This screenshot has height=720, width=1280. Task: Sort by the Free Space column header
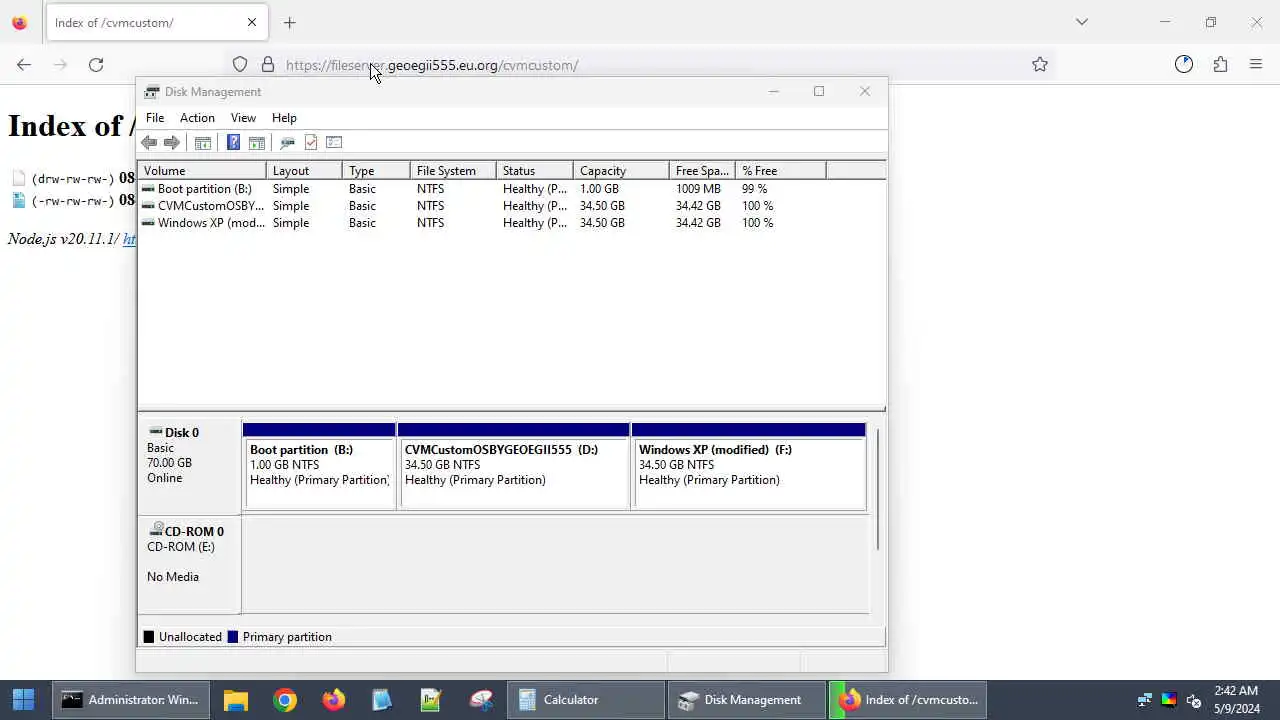coord(702,171)
